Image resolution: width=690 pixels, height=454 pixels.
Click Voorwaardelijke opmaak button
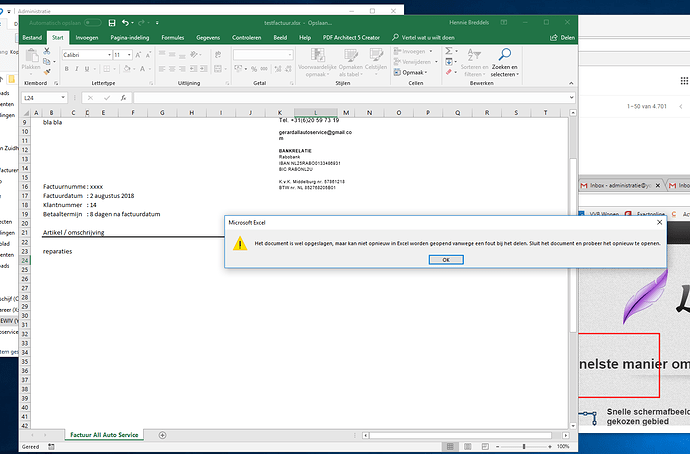point(317,62)
